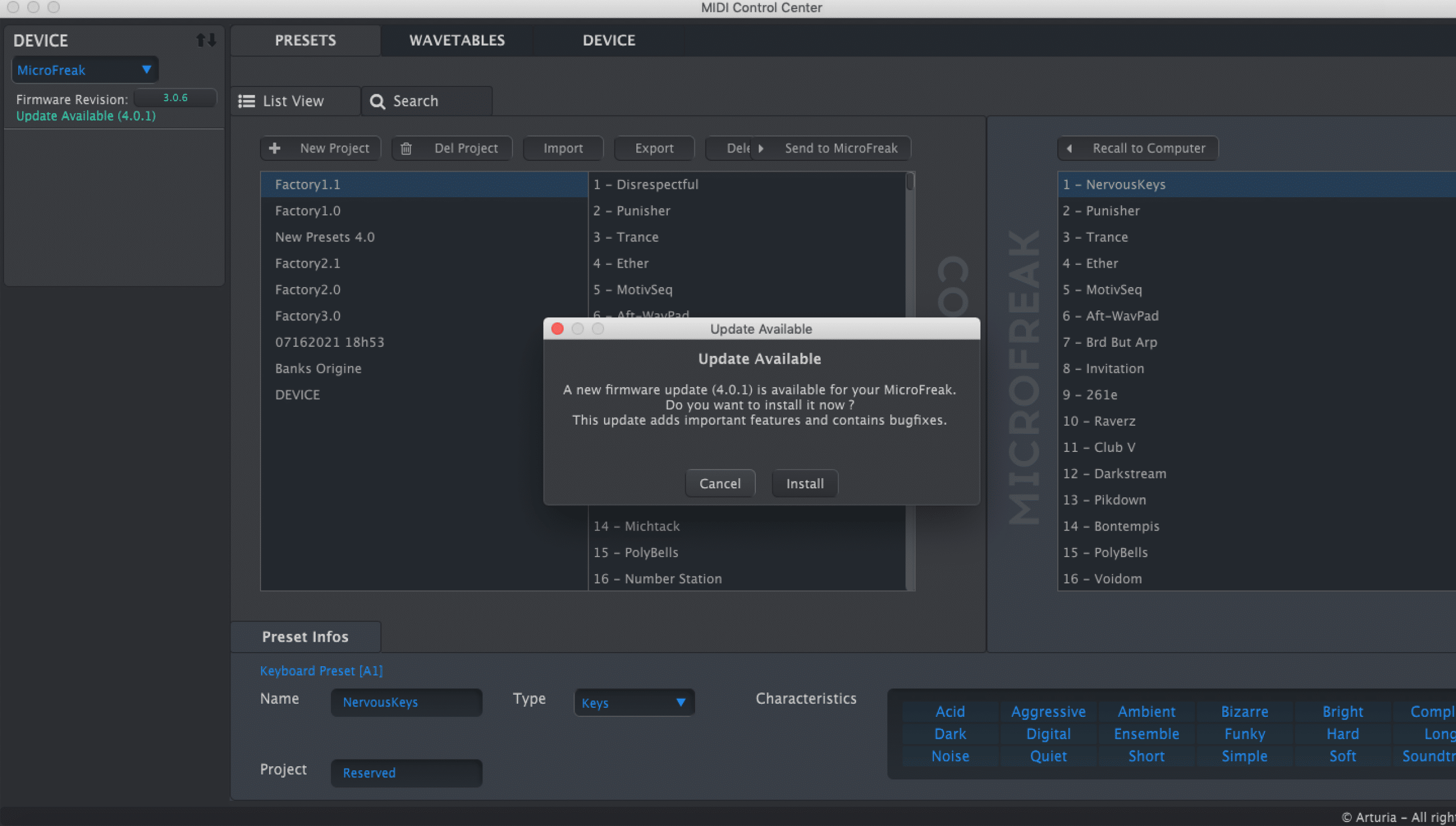1456x826 pixels.
Task: Click the New Project plus icon
Action: [275, 148]
